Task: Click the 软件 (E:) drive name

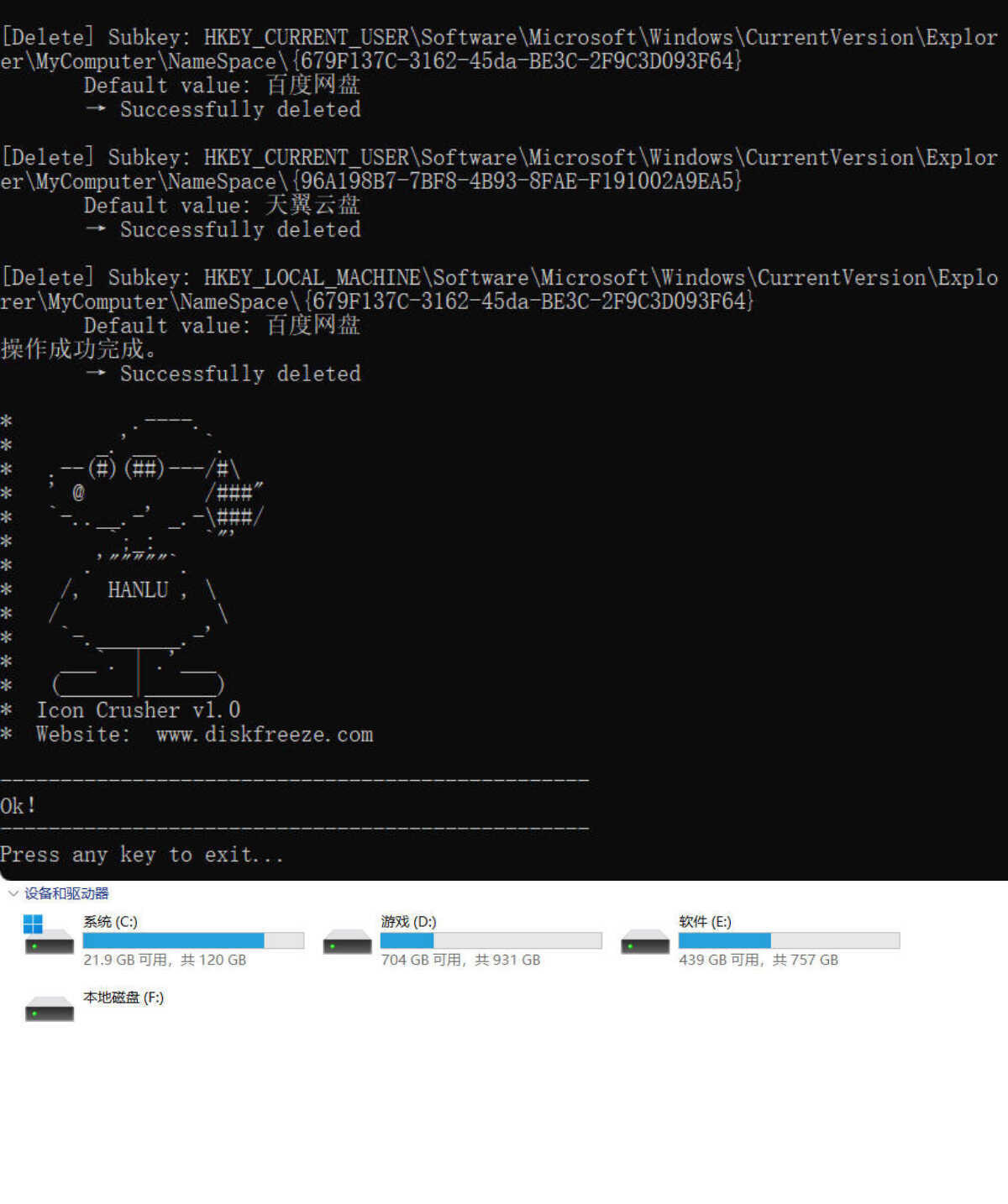Action: [x=705, y=921]
